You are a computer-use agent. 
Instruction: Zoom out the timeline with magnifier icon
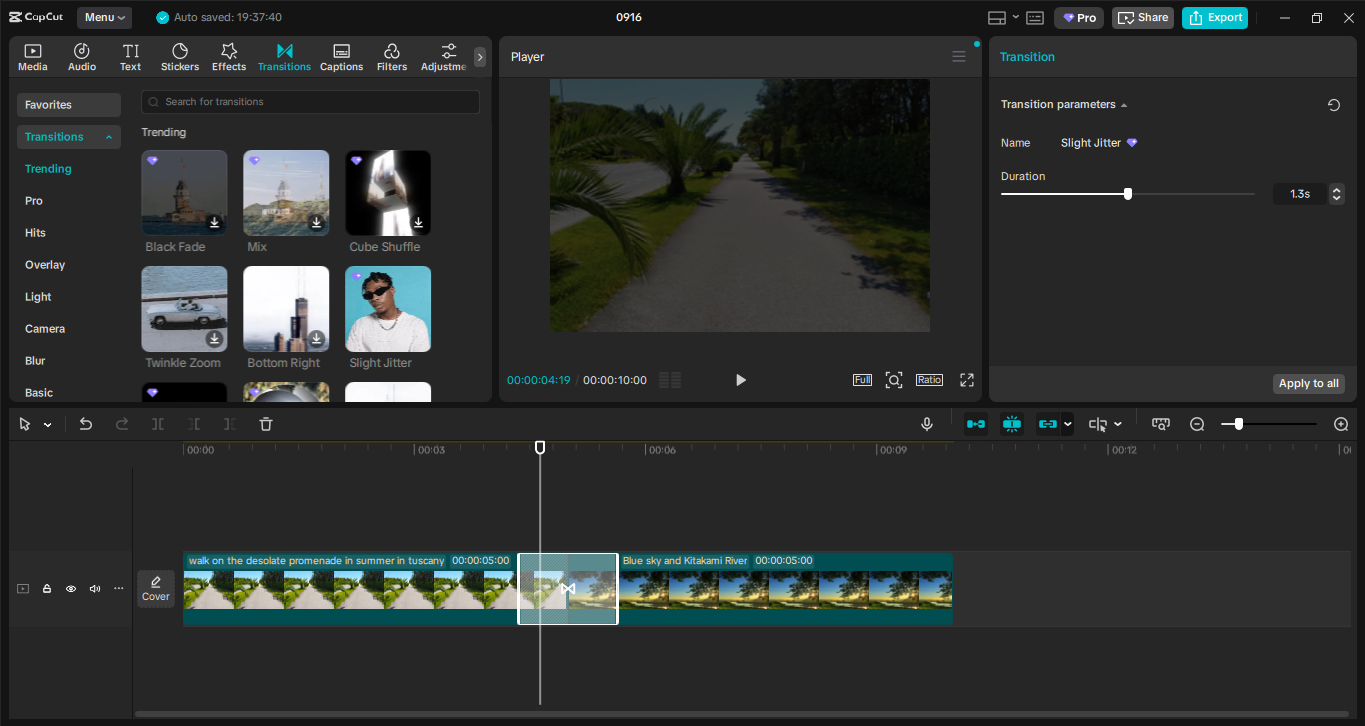point(1197,424)
